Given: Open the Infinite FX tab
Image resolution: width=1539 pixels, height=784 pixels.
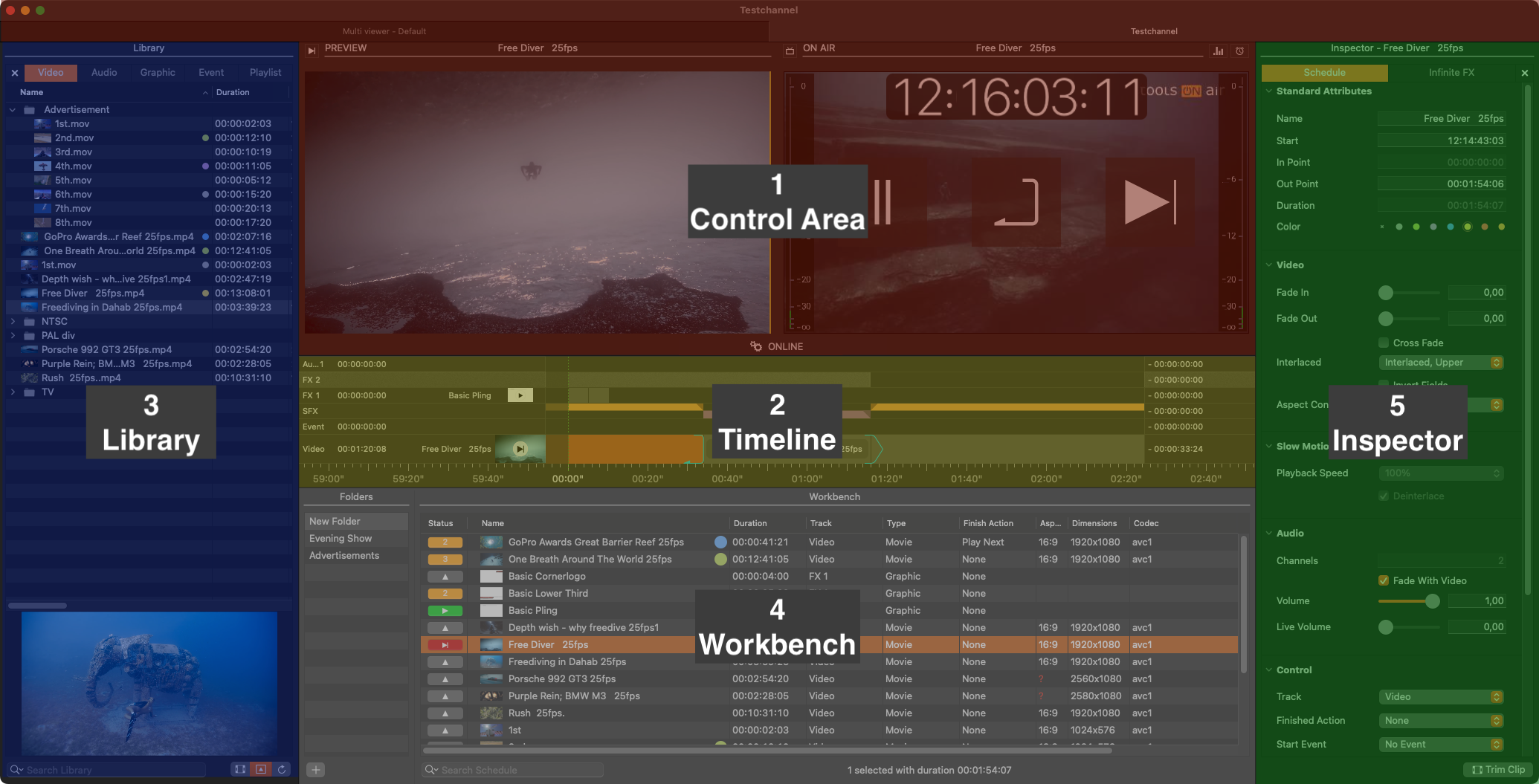Looking at the screenshot, I should (1451, 73).
